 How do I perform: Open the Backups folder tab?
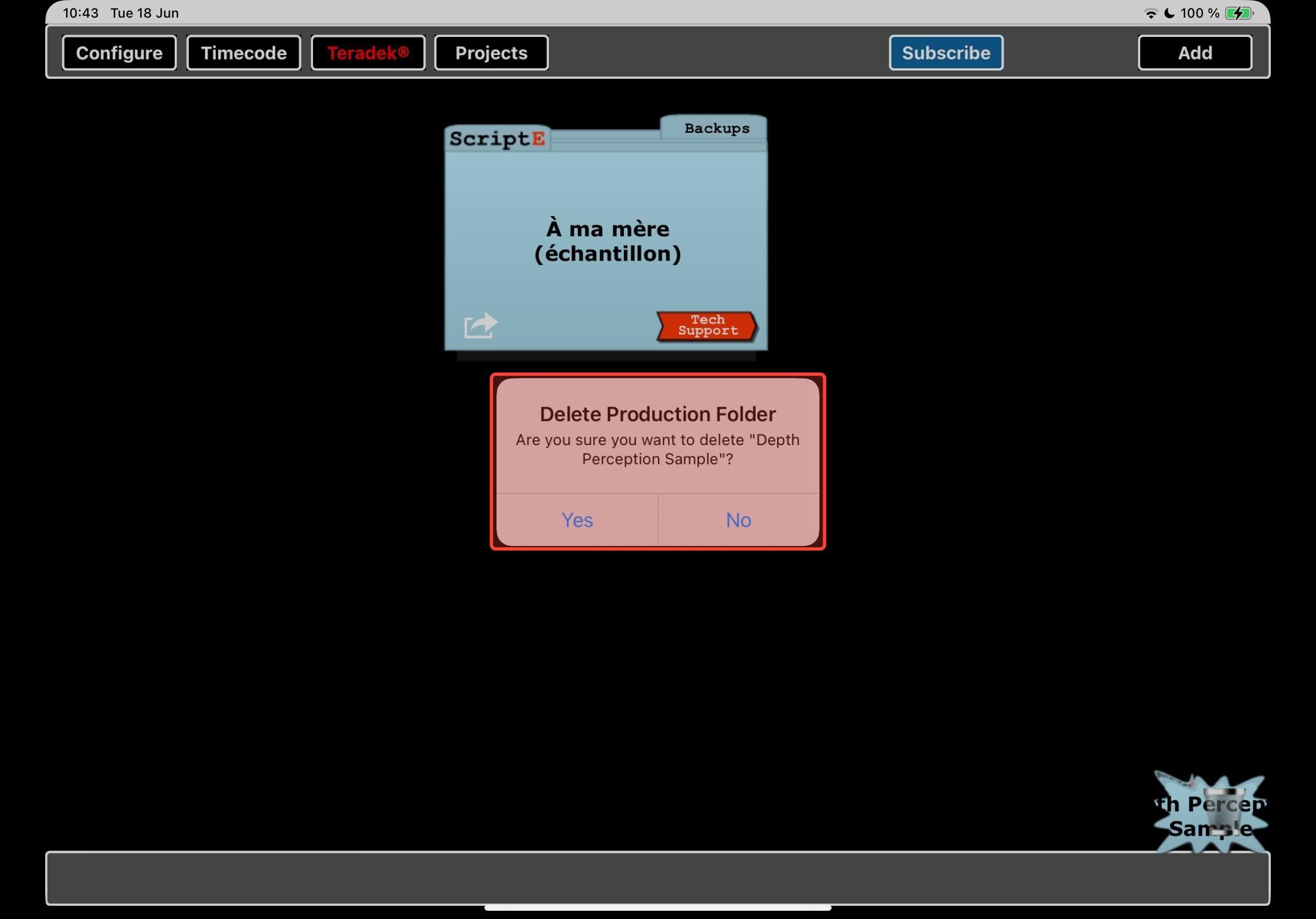[716, 128]
